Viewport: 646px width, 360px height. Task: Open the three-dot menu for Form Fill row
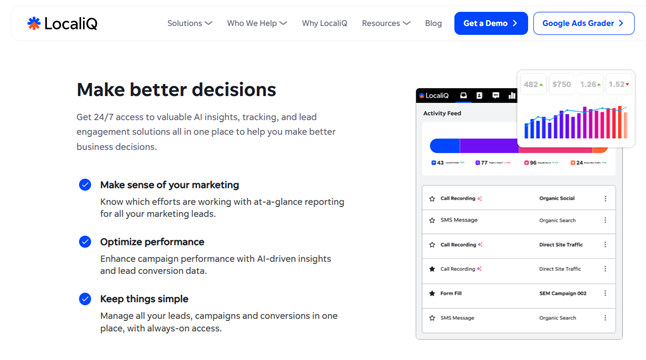point(605,293)
